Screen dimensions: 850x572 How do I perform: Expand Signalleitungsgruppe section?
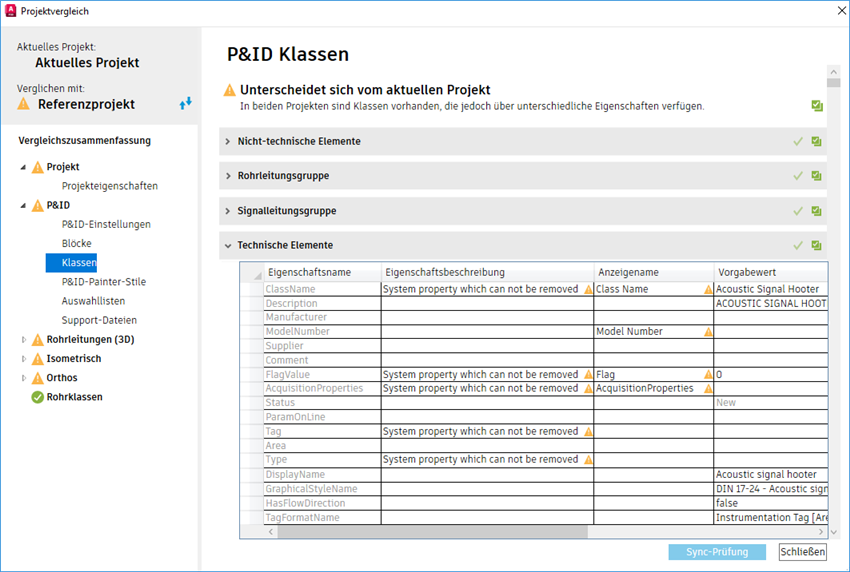[x=228, y=211]
